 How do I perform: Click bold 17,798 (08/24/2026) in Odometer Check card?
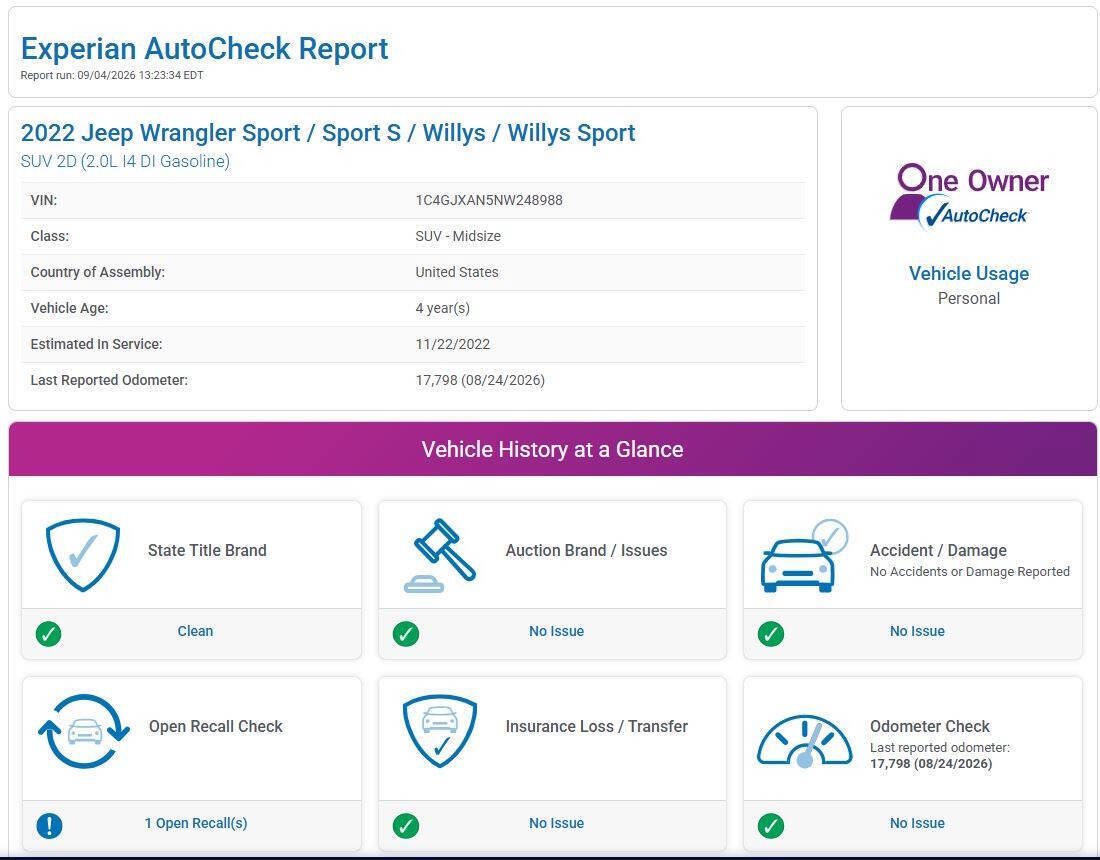pos(931,763)
